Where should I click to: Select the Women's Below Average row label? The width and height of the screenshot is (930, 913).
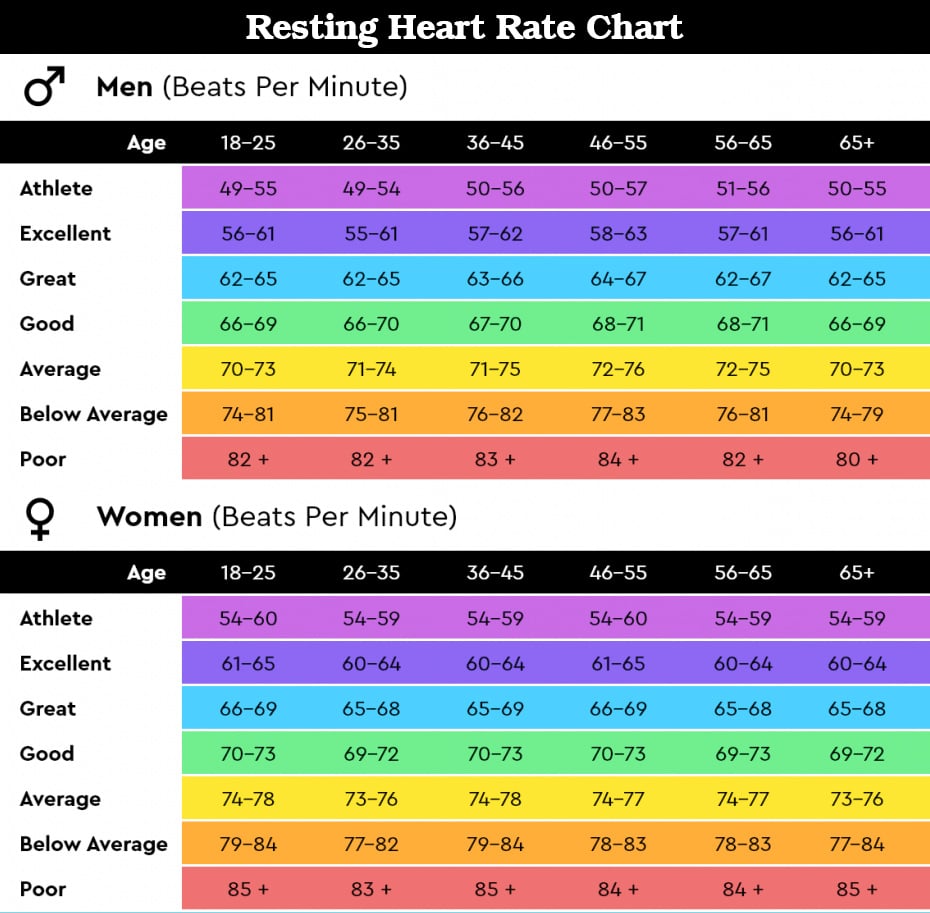click(x=93, y=844)
